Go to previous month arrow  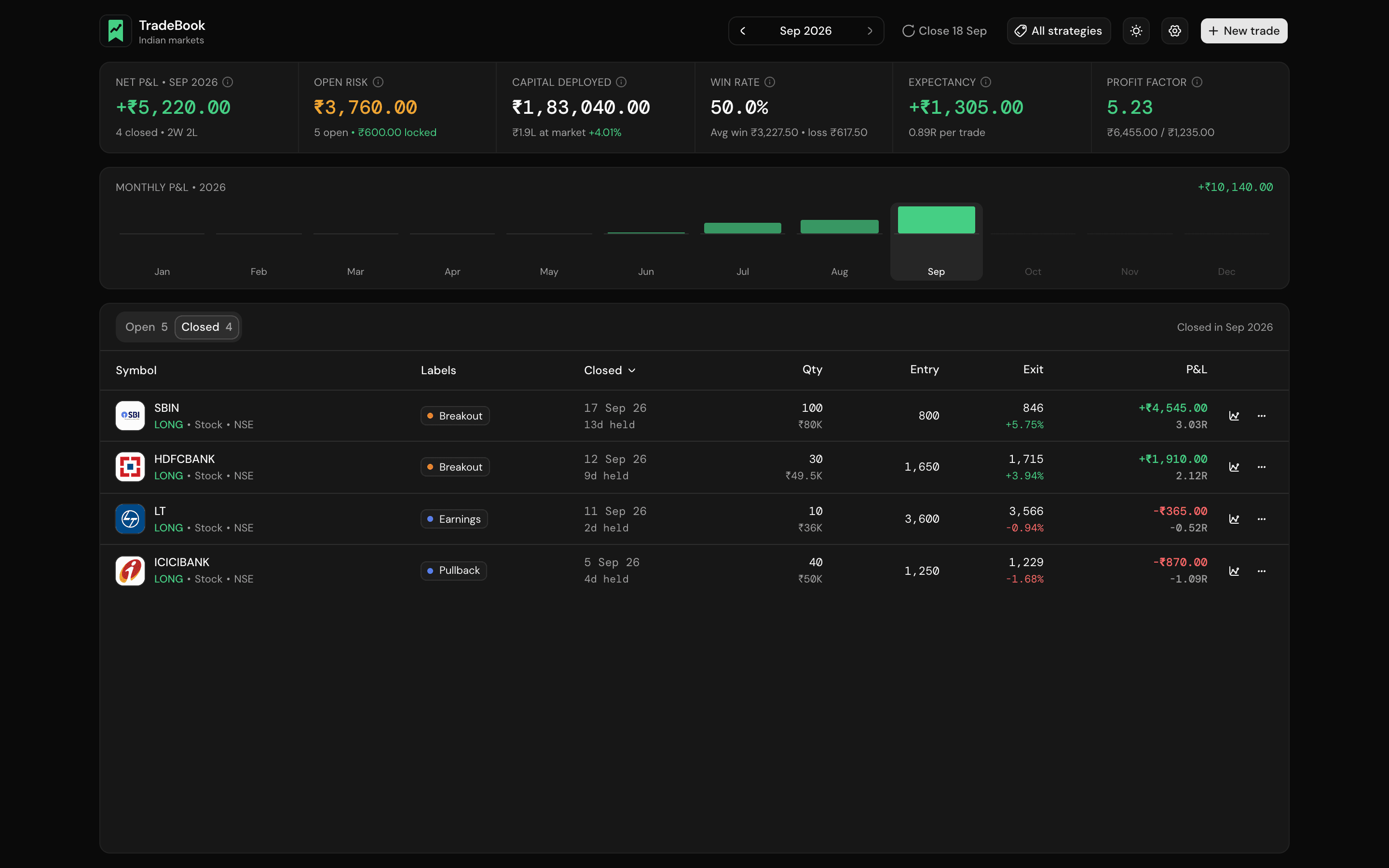[743, 31]
